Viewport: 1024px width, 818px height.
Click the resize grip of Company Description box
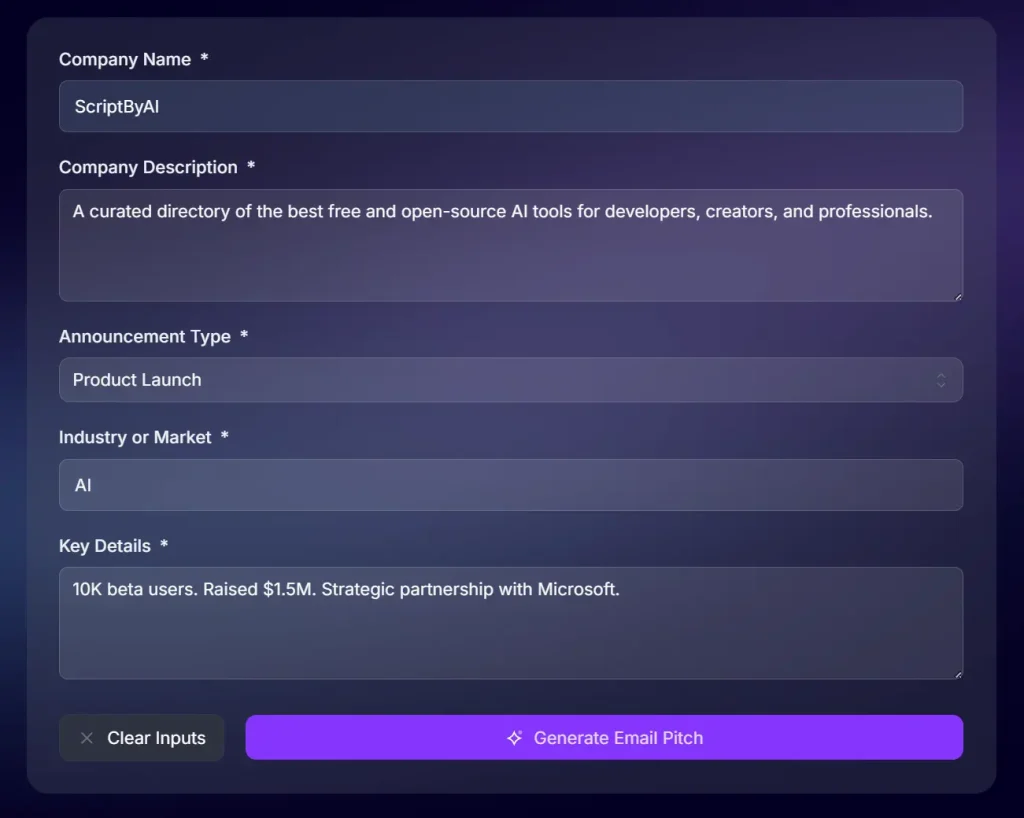click(x=955, y=294)
